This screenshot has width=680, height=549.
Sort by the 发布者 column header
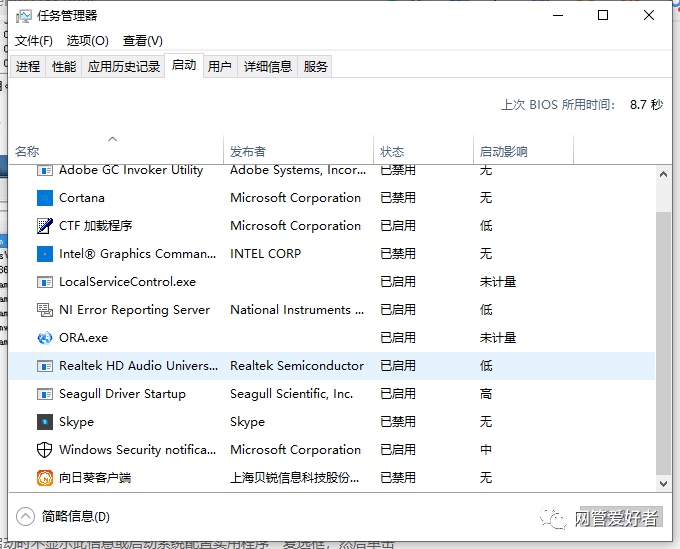[298, 150]
